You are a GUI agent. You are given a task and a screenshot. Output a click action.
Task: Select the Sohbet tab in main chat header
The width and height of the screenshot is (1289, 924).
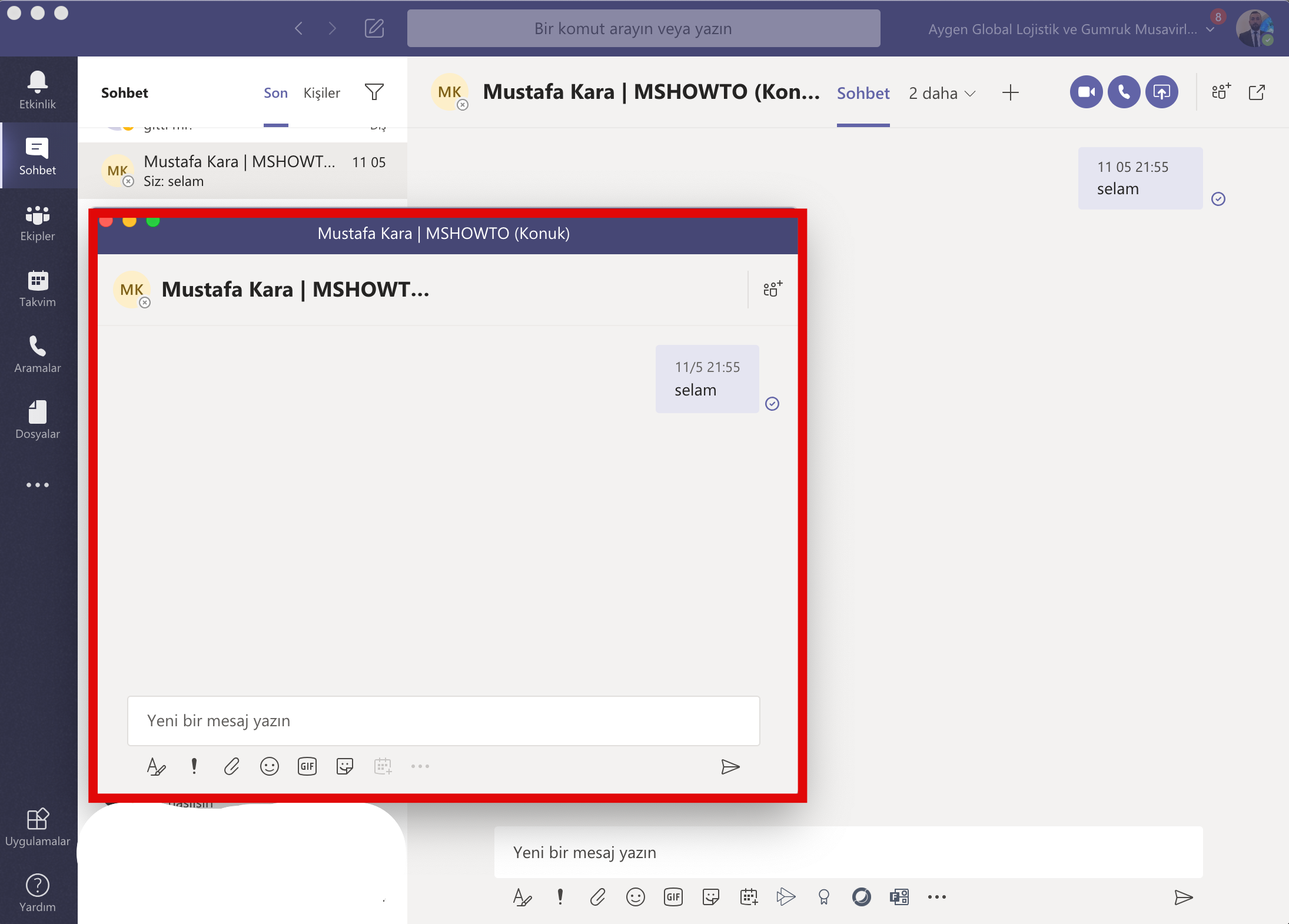(x=863, y=93)
